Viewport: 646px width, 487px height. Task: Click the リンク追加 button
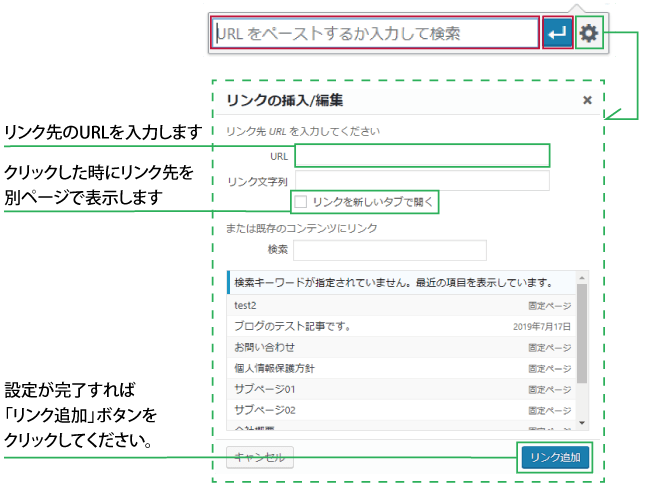(x=554, y=458)
